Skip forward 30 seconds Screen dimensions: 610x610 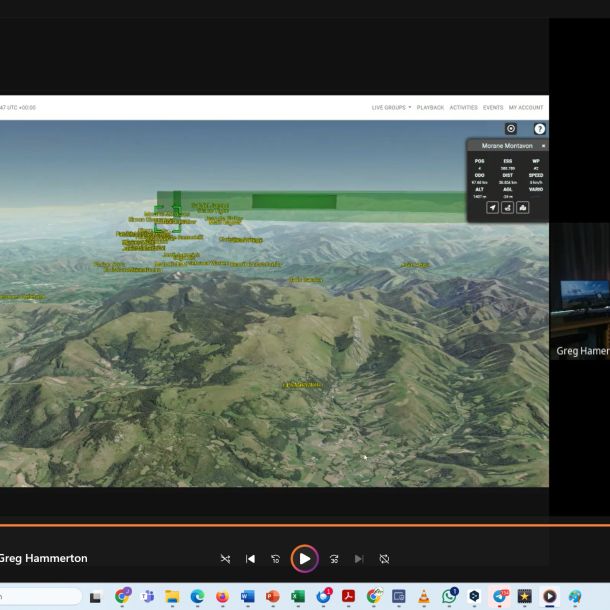pos(334,559)
